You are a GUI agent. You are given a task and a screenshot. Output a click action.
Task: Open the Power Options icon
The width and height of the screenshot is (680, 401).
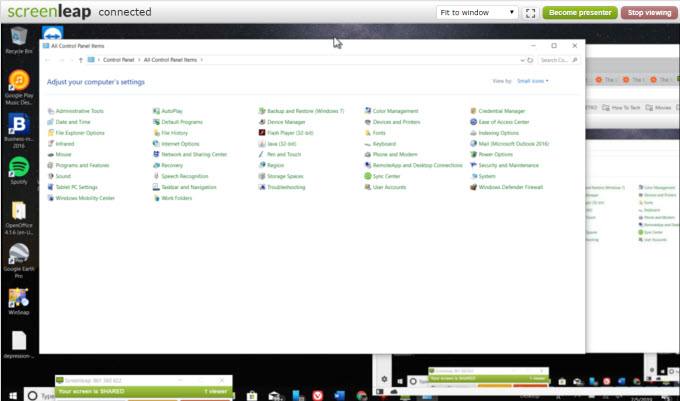474,154
